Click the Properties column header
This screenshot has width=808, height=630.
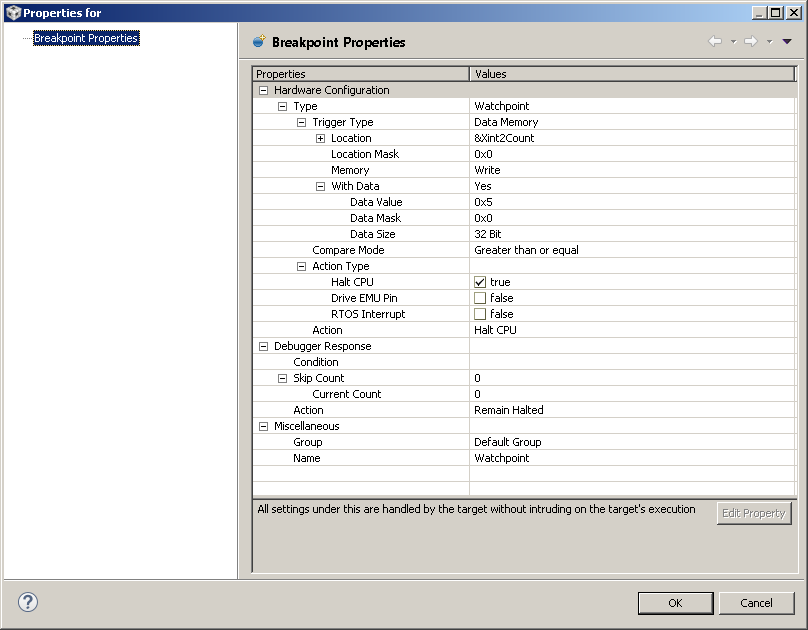361,74
